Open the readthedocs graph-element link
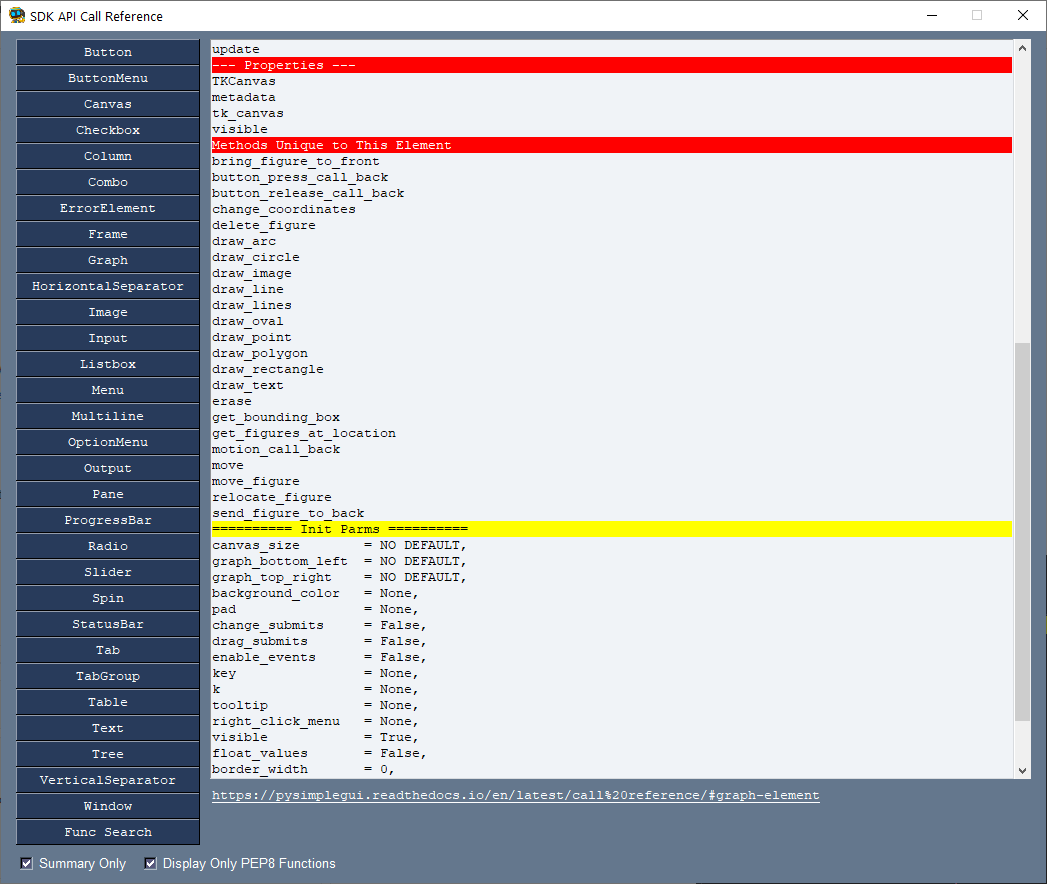Viewport: 1047px width, 884px height. click(x=515, y=795)
